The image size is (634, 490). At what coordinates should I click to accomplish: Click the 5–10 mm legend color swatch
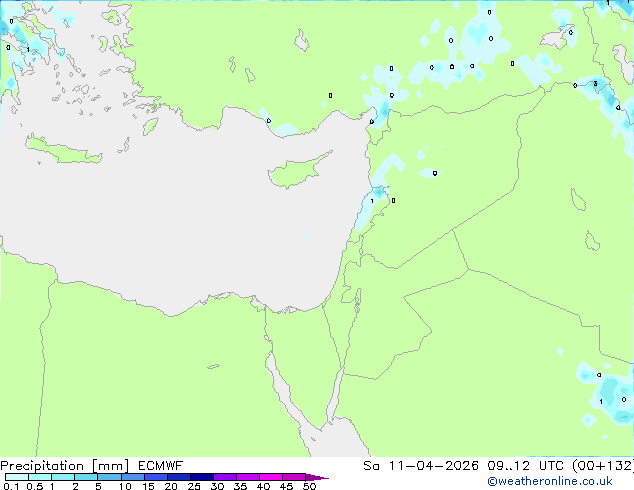tap(109, 477)
